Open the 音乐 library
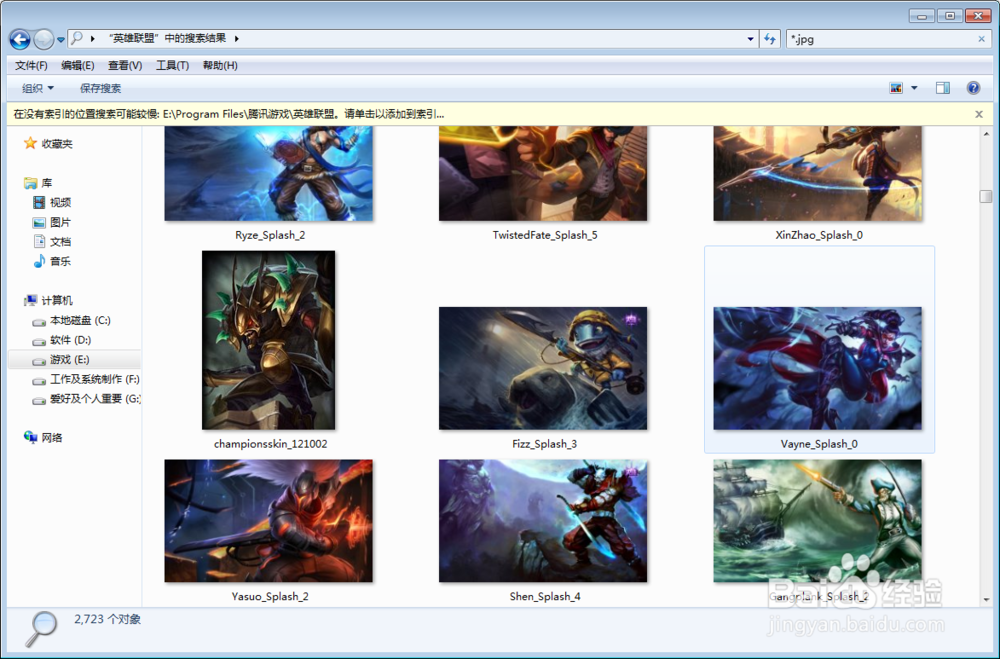 [52, 261]
